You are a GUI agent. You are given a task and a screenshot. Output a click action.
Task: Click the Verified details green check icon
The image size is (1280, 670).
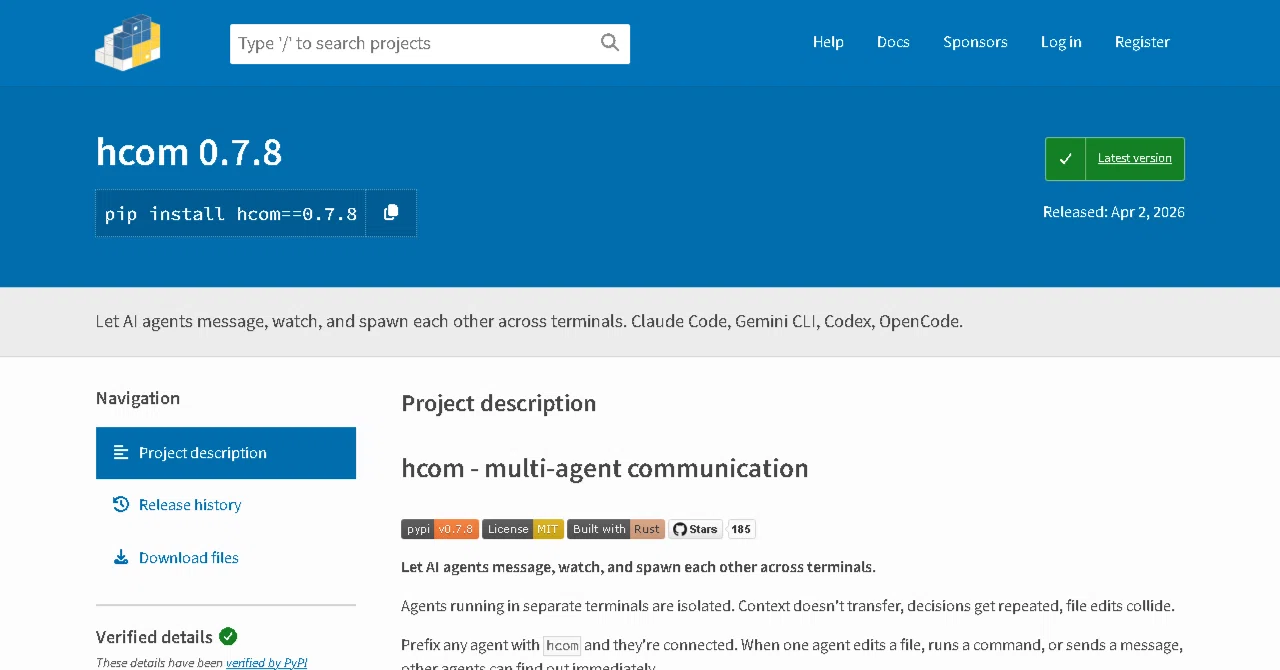pyautogui.click(x=228, y=636)
